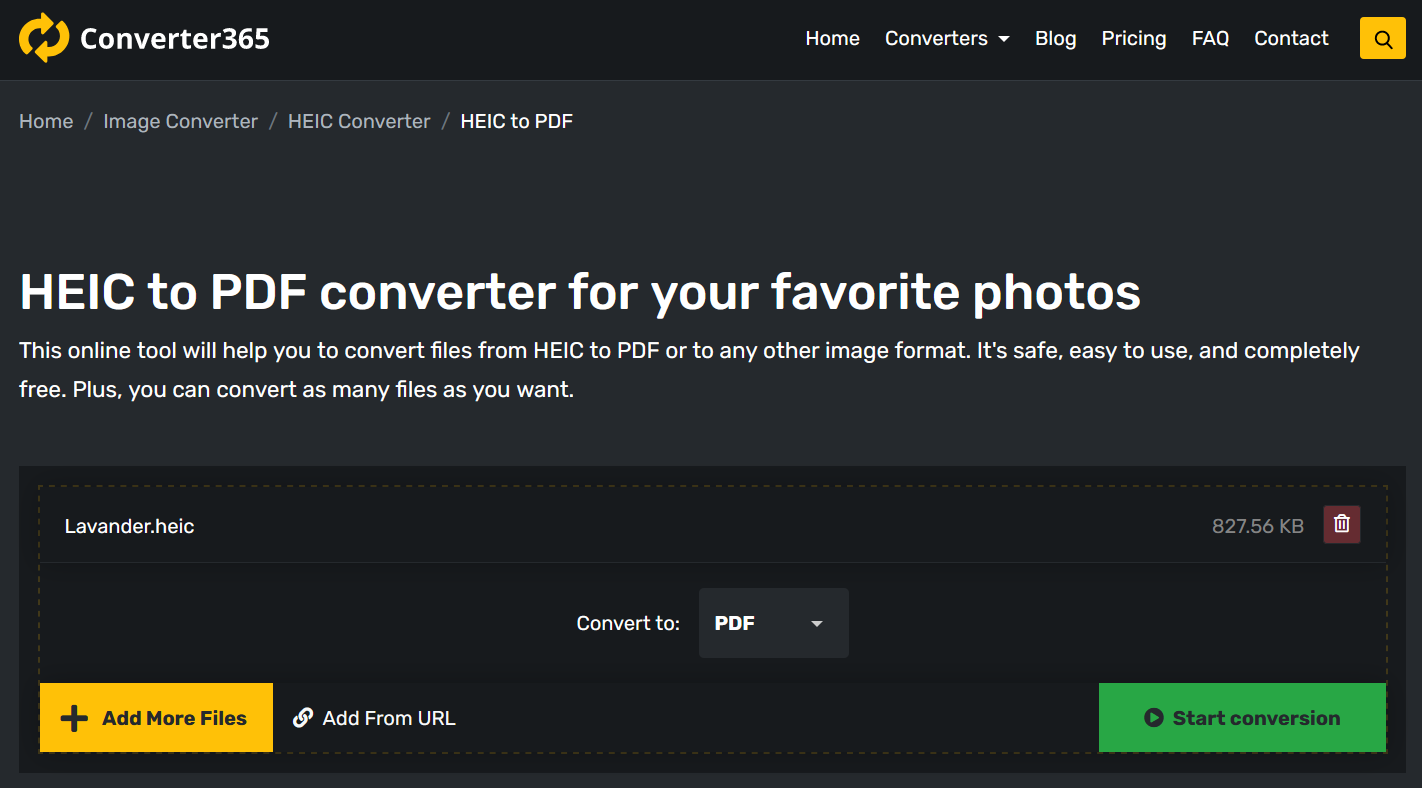Click the circular arrows in the Converter365 logo
The image size is (1422, 788).
(44, 38)
